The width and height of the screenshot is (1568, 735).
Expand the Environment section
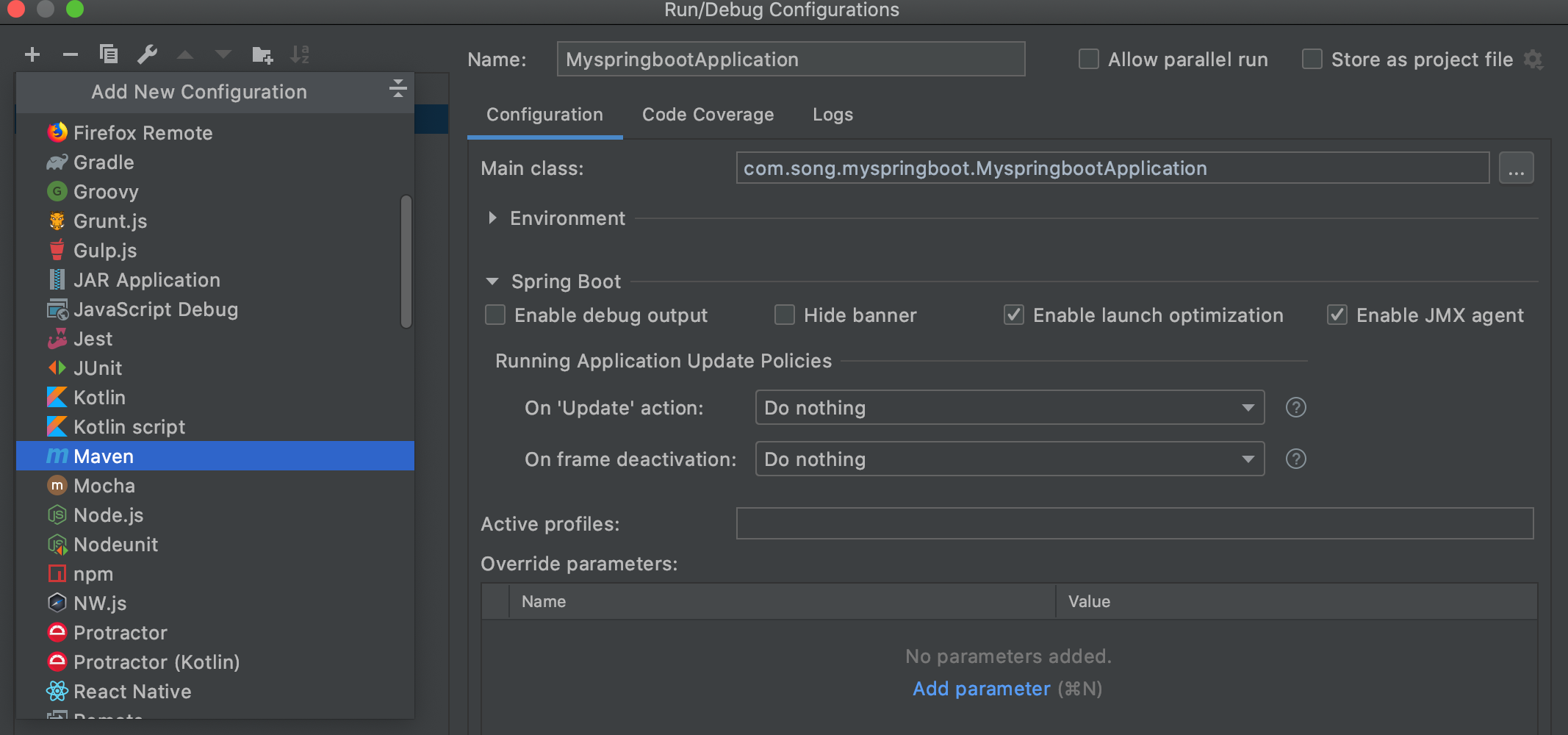[492, 218]
